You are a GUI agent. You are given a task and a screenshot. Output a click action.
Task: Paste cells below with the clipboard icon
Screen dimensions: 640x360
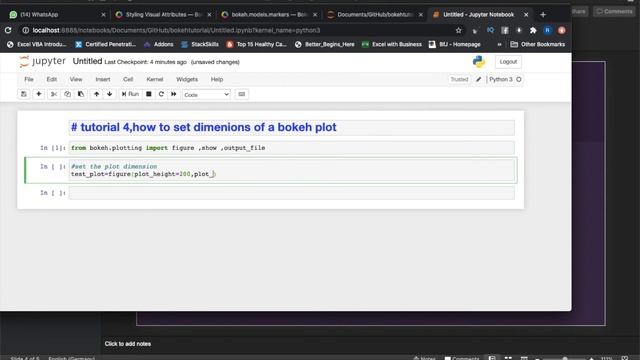(81, 94)
